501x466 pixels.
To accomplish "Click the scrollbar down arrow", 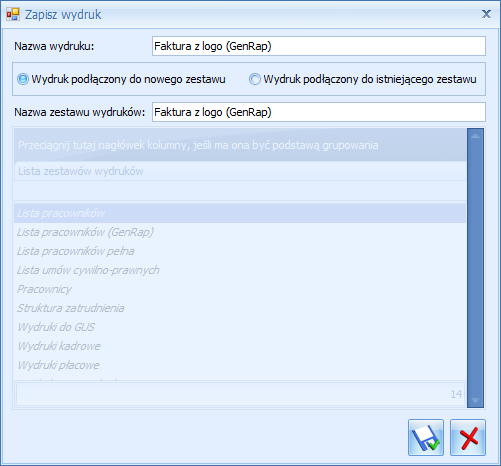I will click(x=475, y=400).
